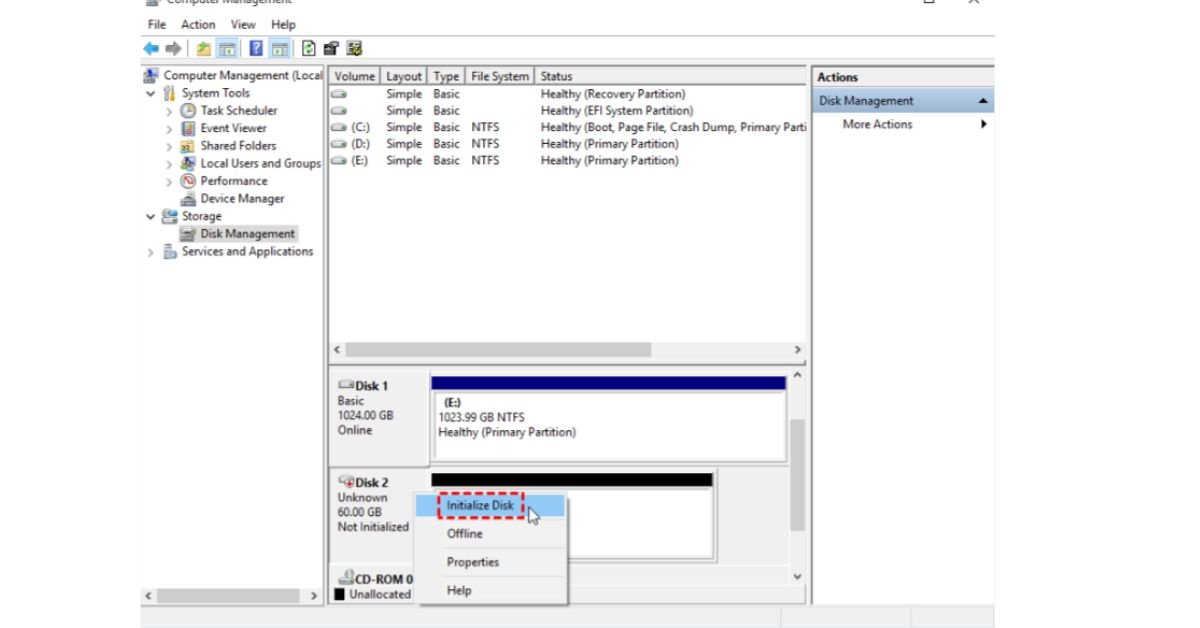Collapse the System Tools tree node
Image resolution: width=1200 pixels, height=628 pixels.
tap(151, 93)
